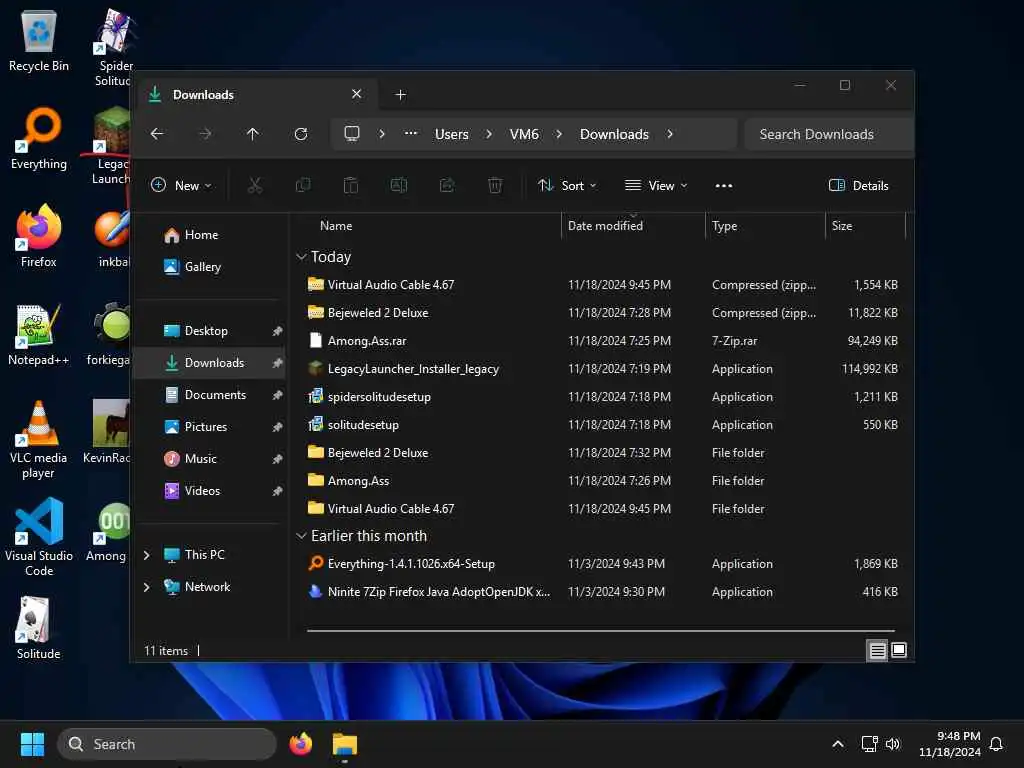Open the Recycle Bin desktop icon
The height and width of the screenshot is (768, 1024).
[39, 40]
